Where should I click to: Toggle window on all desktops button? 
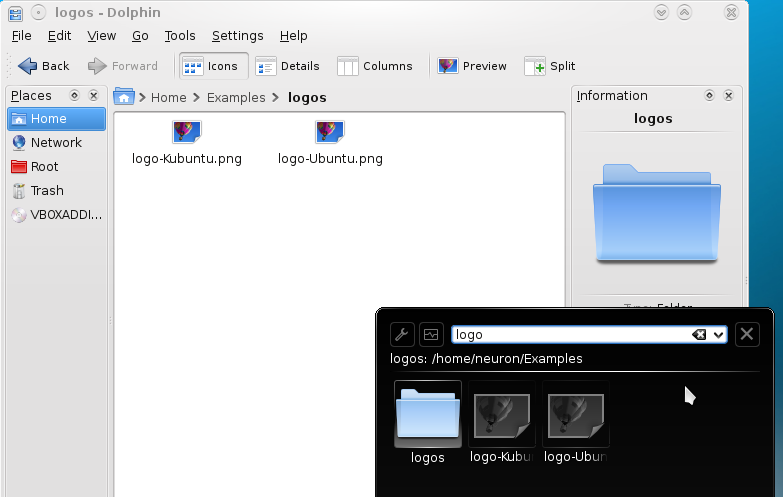pos(38,12)
